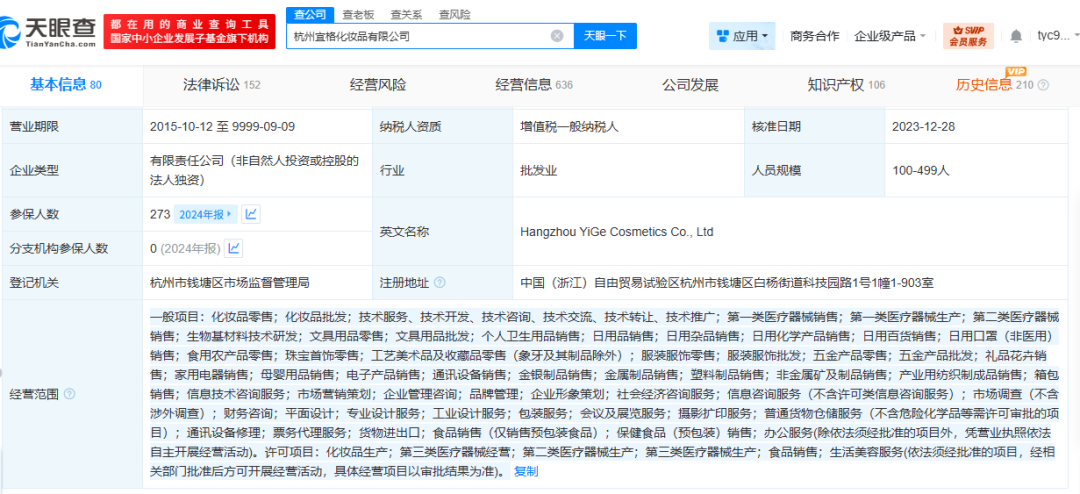Click the registered address text
The image size is (1080, 494).
tap(727, 282)
